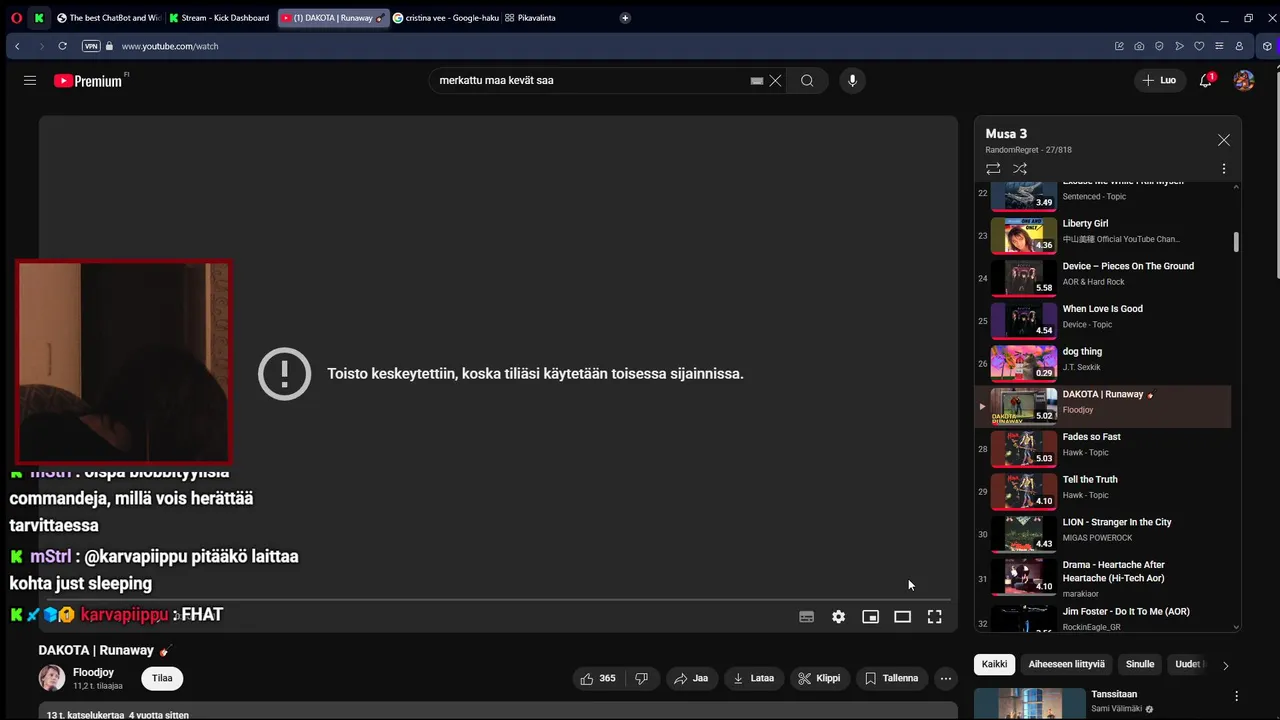Open the Floodjoy channel avatar
The width and height of the screenshot is (1280, 720).
coord(52,678)
